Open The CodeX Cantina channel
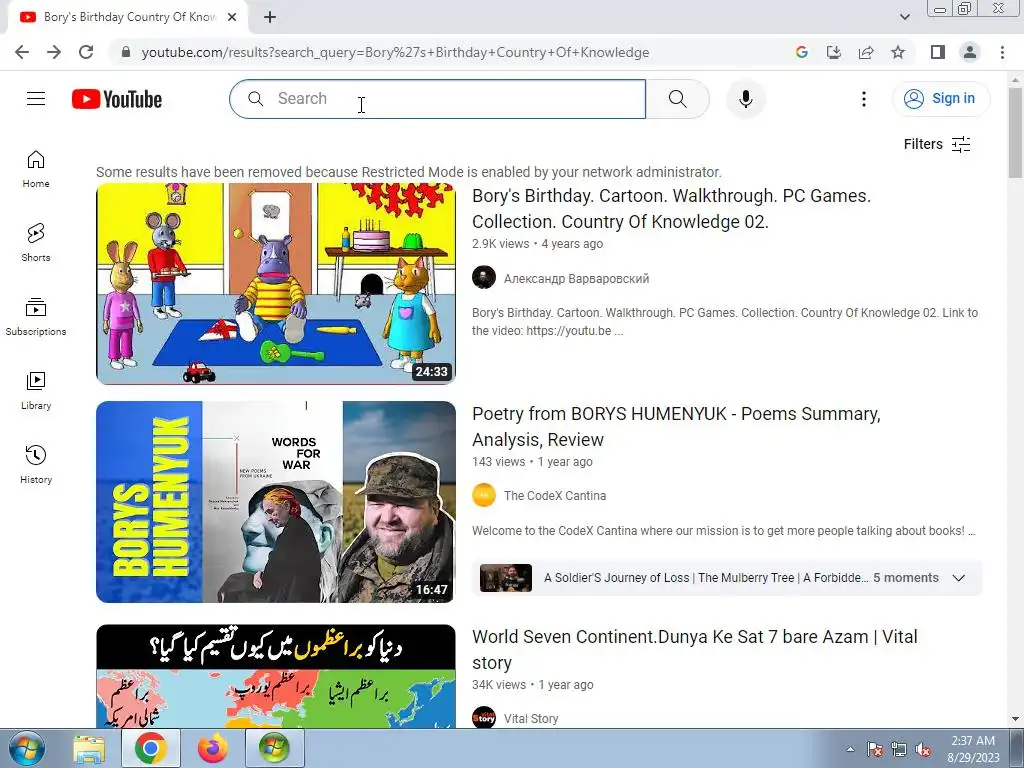The image size is (1024, 768). pos(555,496)
